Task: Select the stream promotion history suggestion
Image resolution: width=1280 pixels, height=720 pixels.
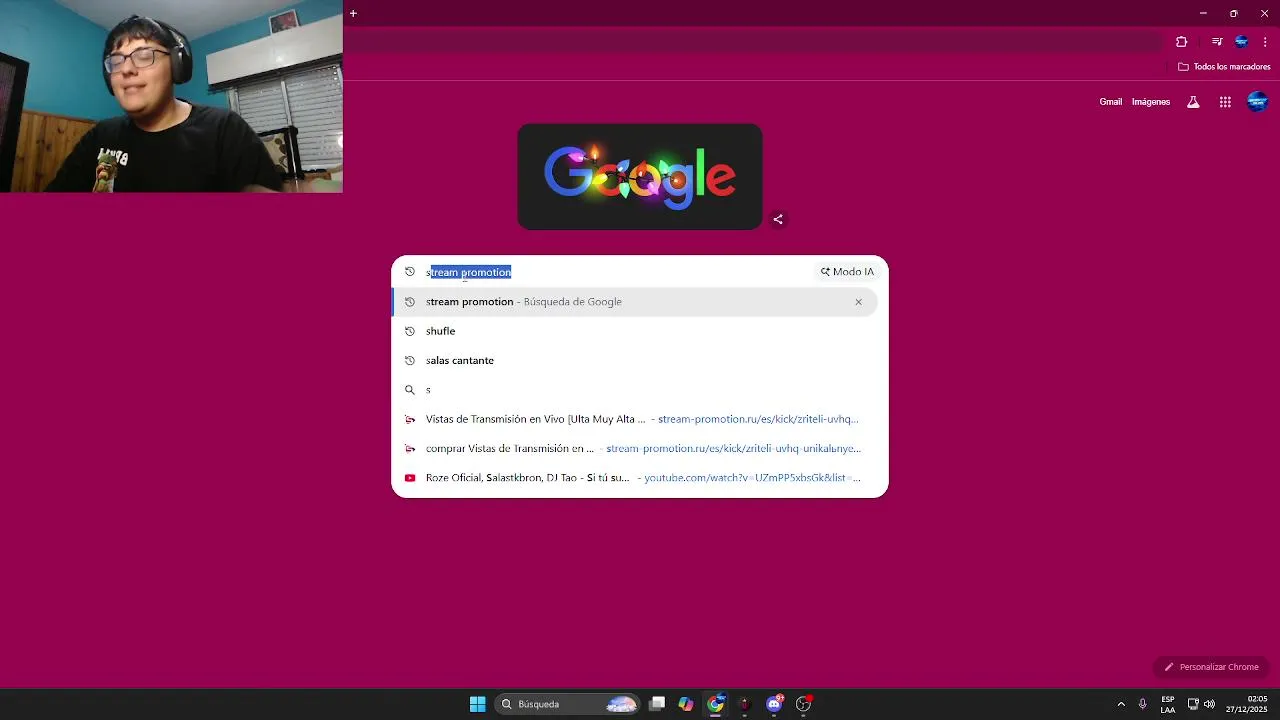Action: [x=635, y=302]
